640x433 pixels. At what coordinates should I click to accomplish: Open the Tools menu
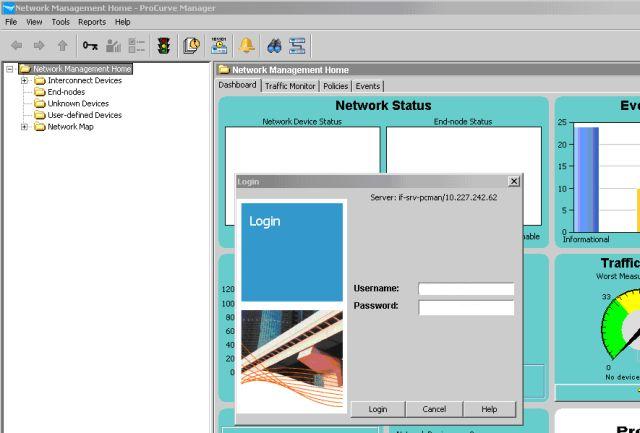click(61, 21)
